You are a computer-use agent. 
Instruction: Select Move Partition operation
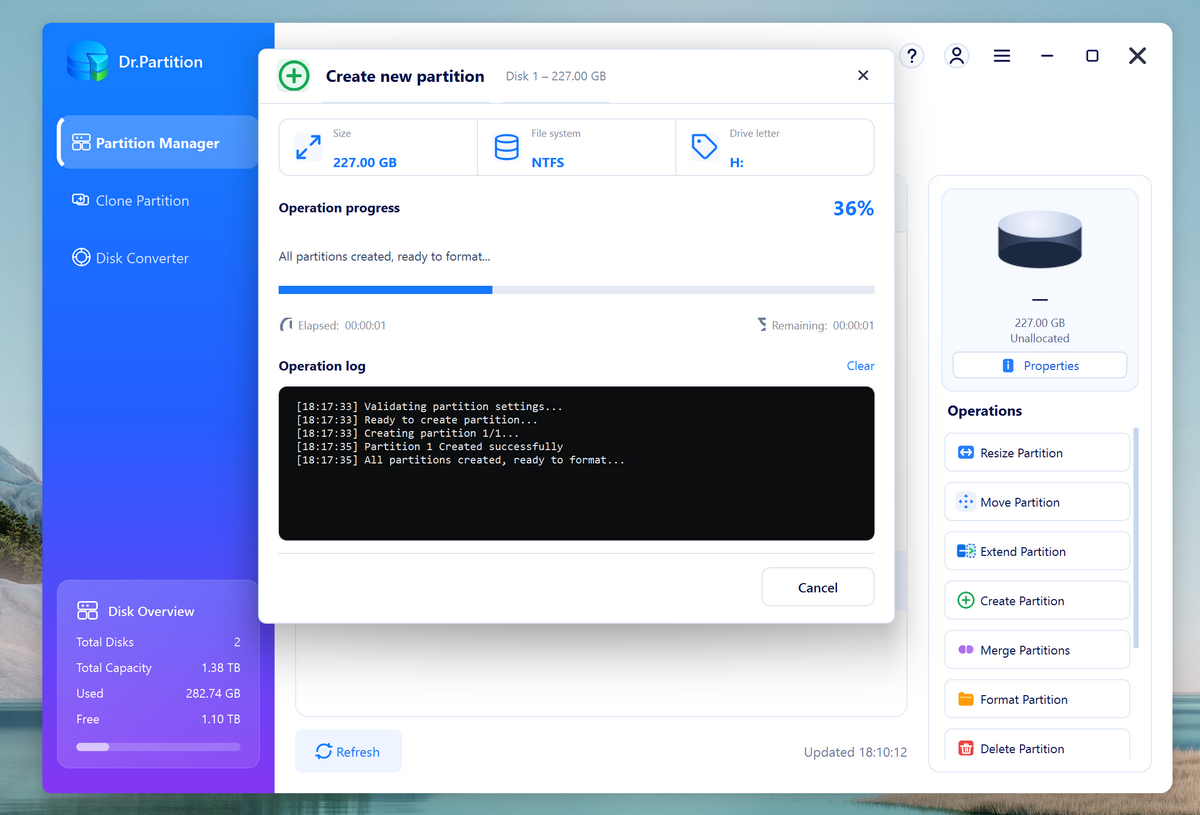[1037, 502]
